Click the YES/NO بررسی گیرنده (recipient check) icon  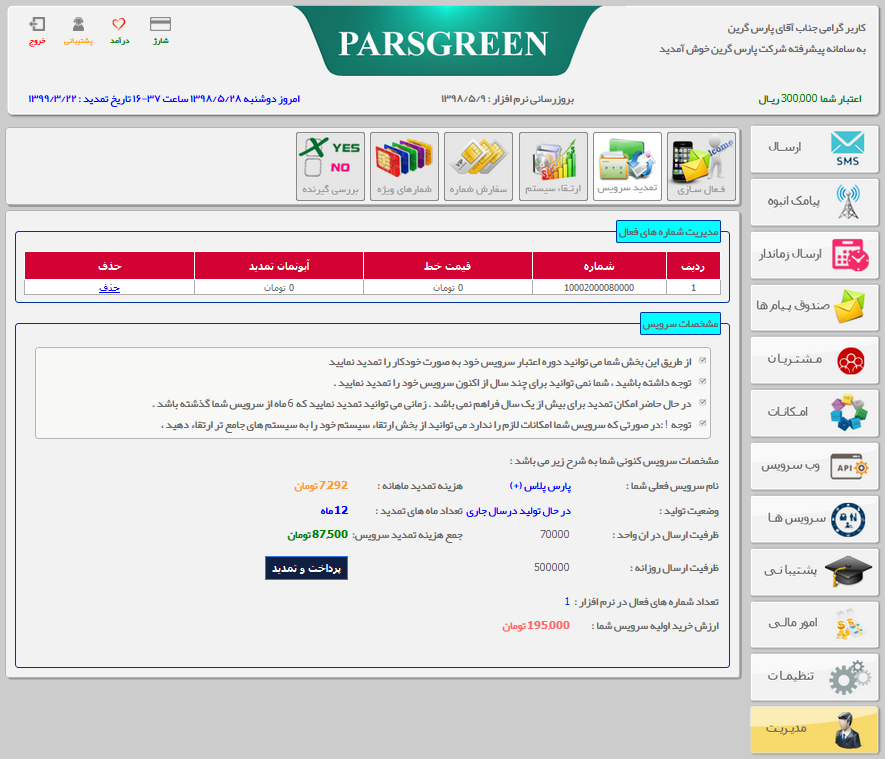coord(330,166)
